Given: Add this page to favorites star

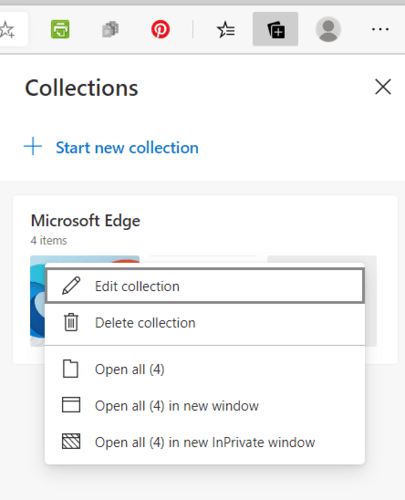Looking at the screenshot, I should tap(7, 29).
